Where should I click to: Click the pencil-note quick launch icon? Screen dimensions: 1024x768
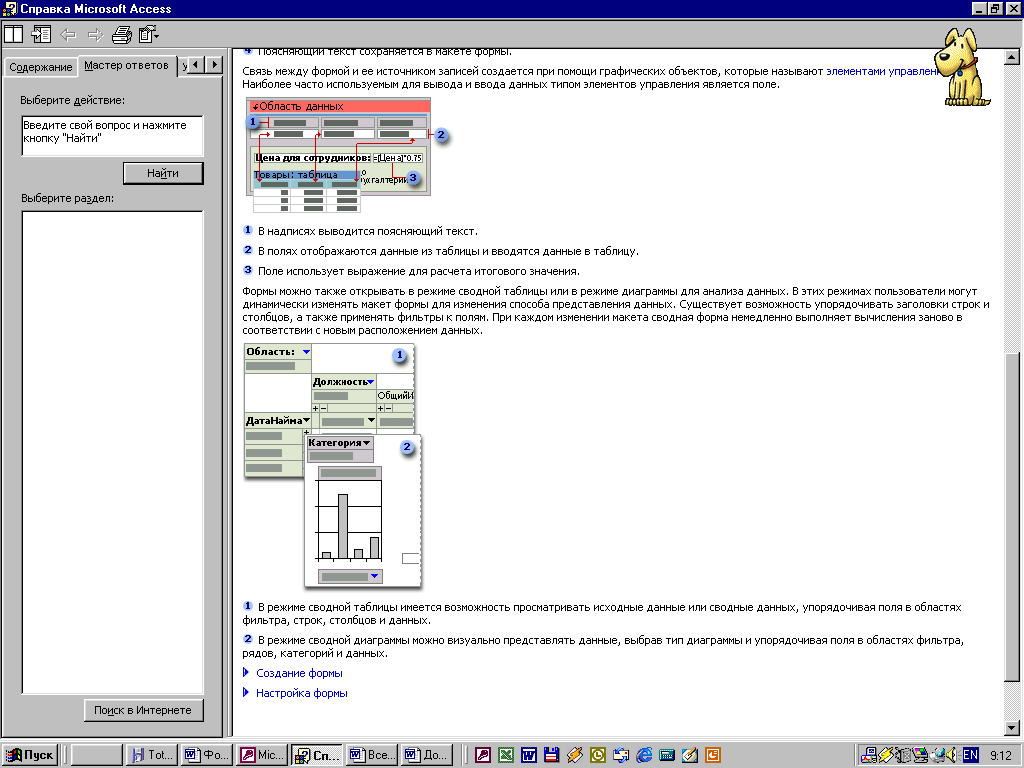coord(690,755)
